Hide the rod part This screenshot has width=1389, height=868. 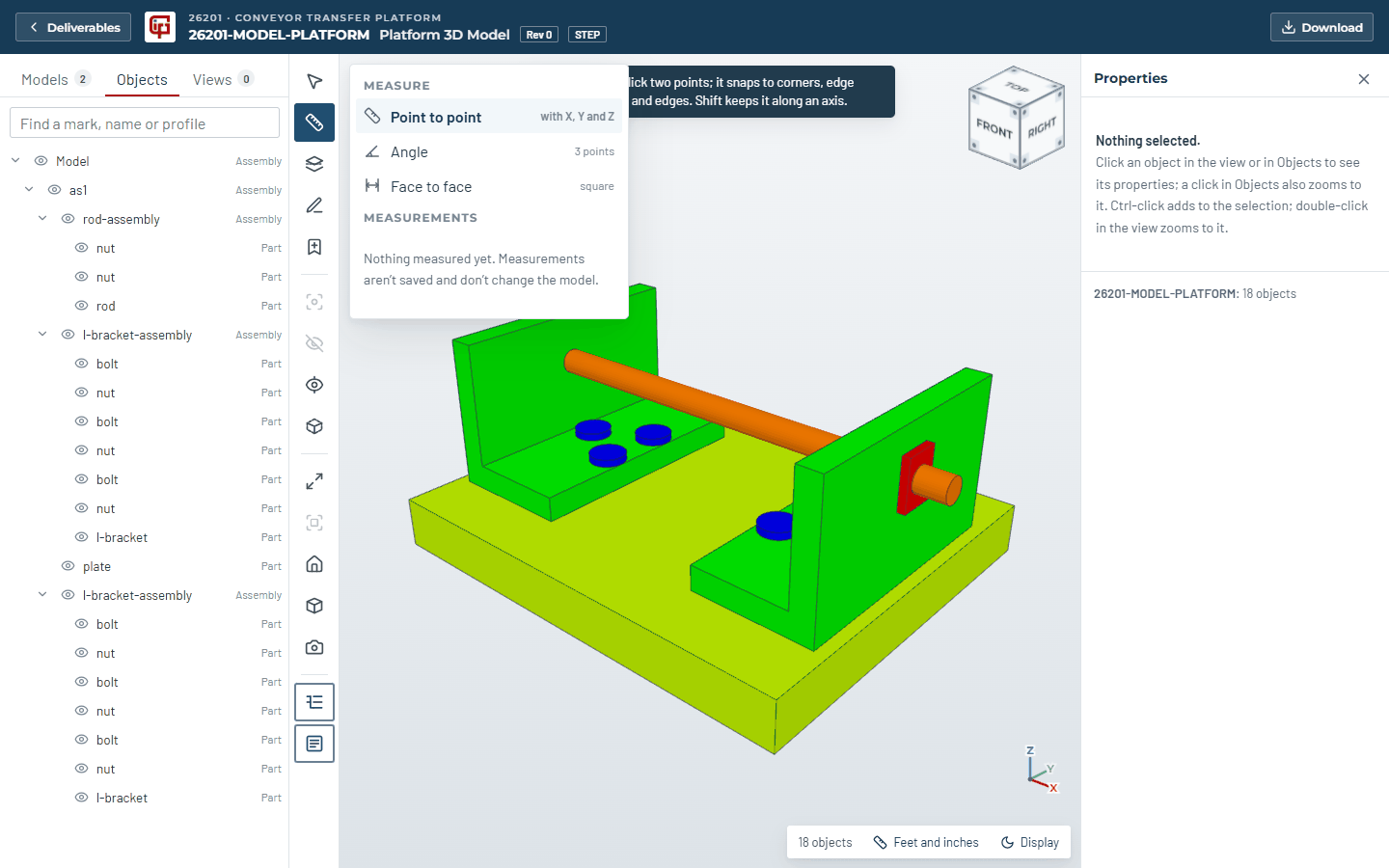tap(82, 306)
